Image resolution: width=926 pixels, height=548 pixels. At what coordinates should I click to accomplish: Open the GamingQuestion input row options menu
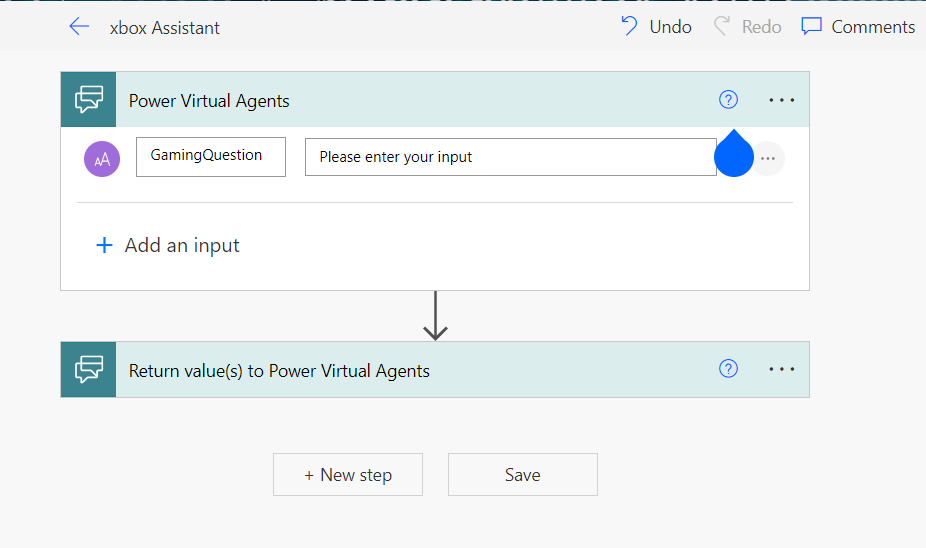[767, 159]
